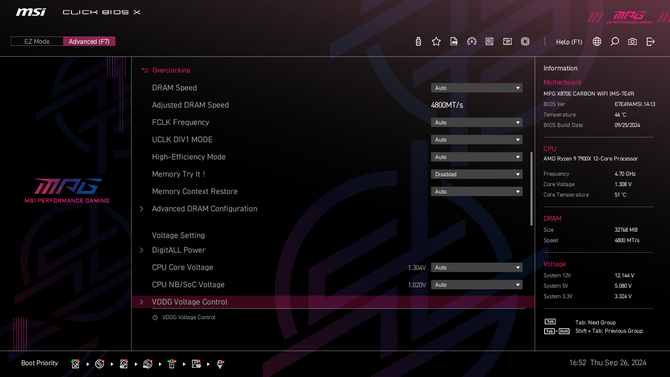
Task: Open the CPU NB/SoC Voltage dropdown
Action: (476, 285)
